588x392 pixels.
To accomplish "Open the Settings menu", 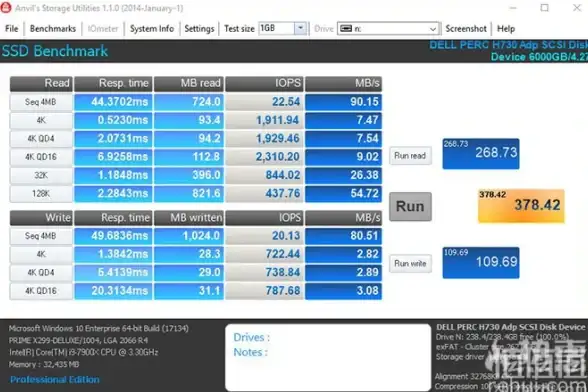I will click(x=199, y=29).
